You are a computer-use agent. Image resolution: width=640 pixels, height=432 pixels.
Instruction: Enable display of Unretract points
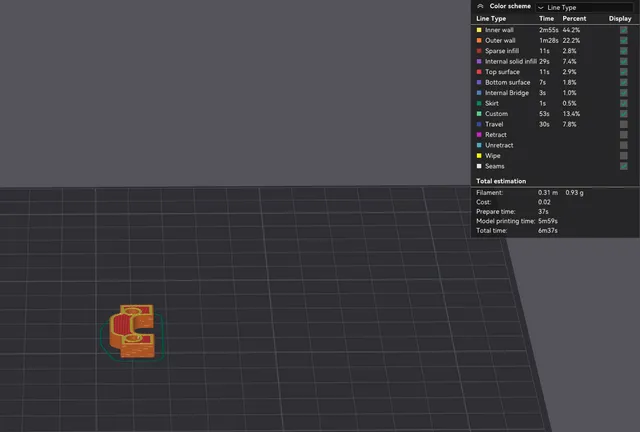[623, 145]
